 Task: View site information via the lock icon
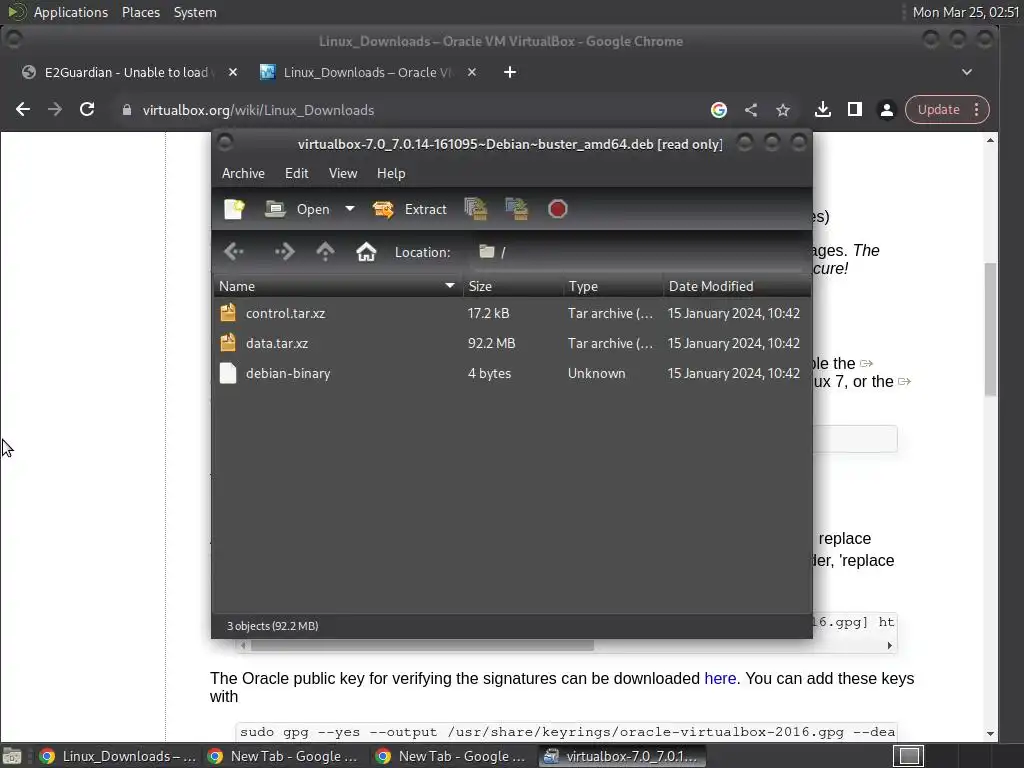(127, 110)
